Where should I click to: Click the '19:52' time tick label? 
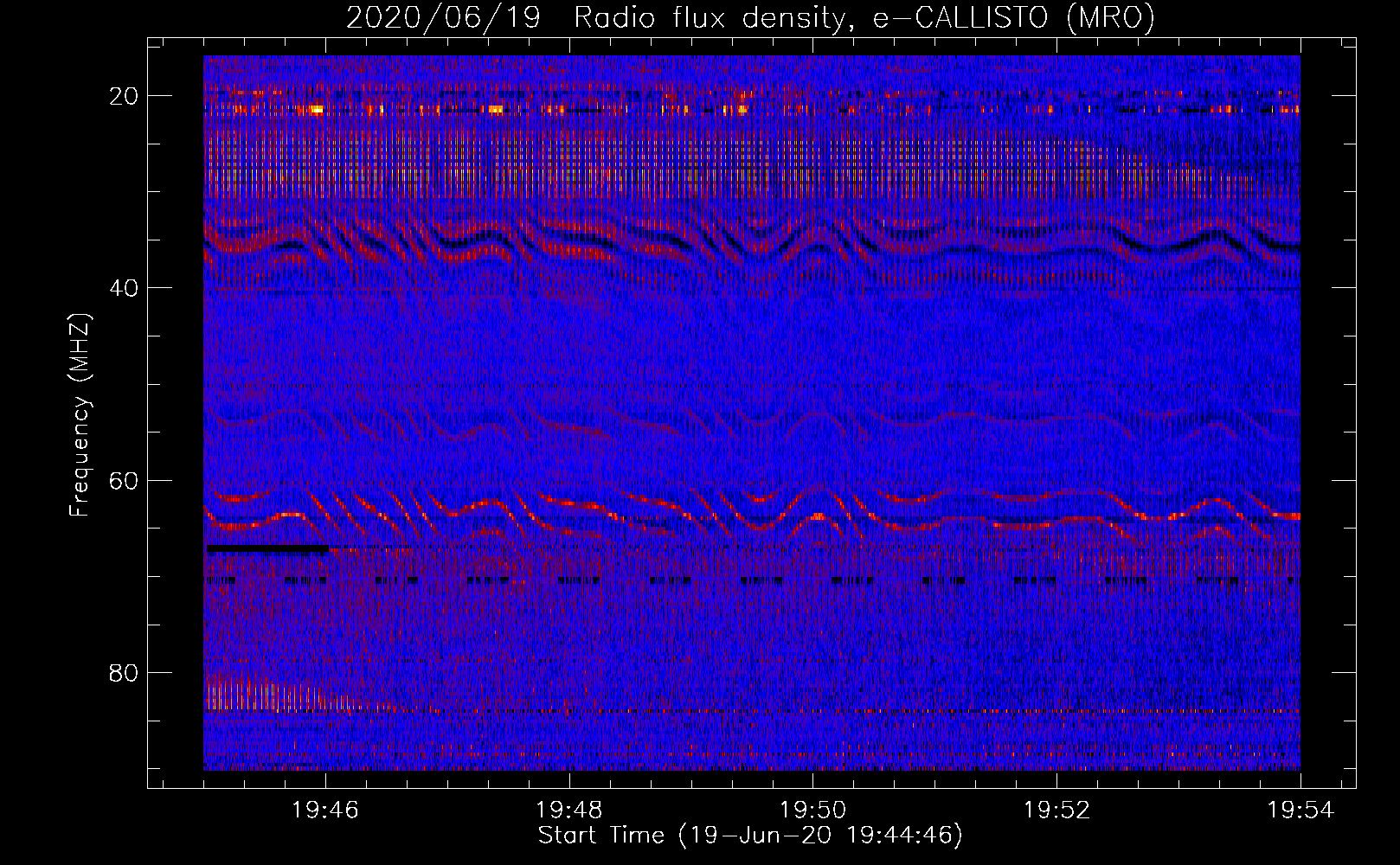coord(1056,811)
